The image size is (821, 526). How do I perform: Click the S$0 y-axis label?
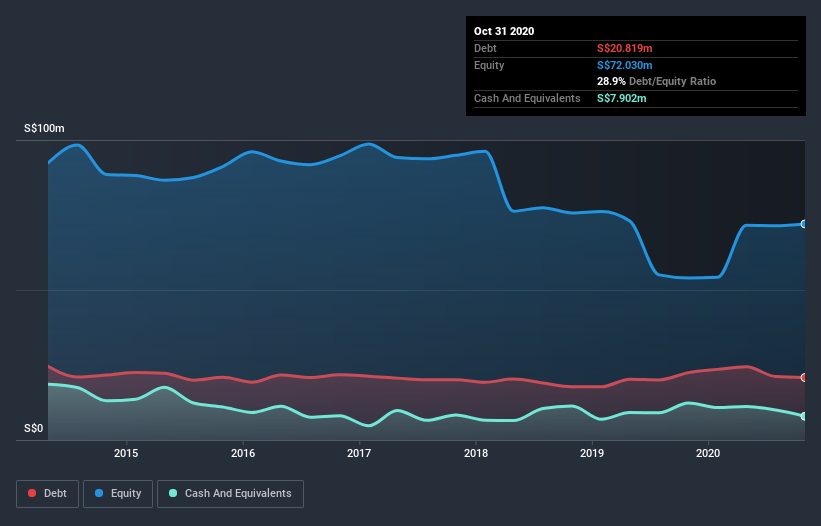[x=34, y=429]
